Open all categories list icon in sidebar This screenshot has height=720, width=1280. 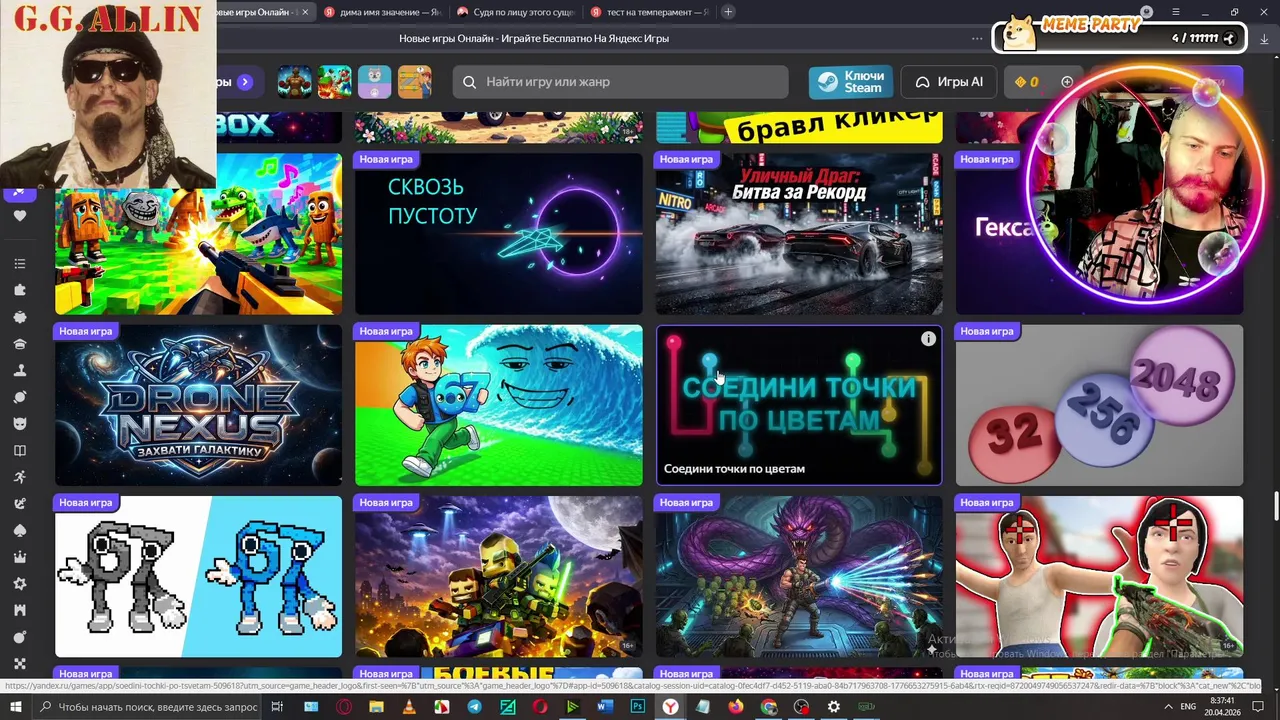tap(20, 264)
